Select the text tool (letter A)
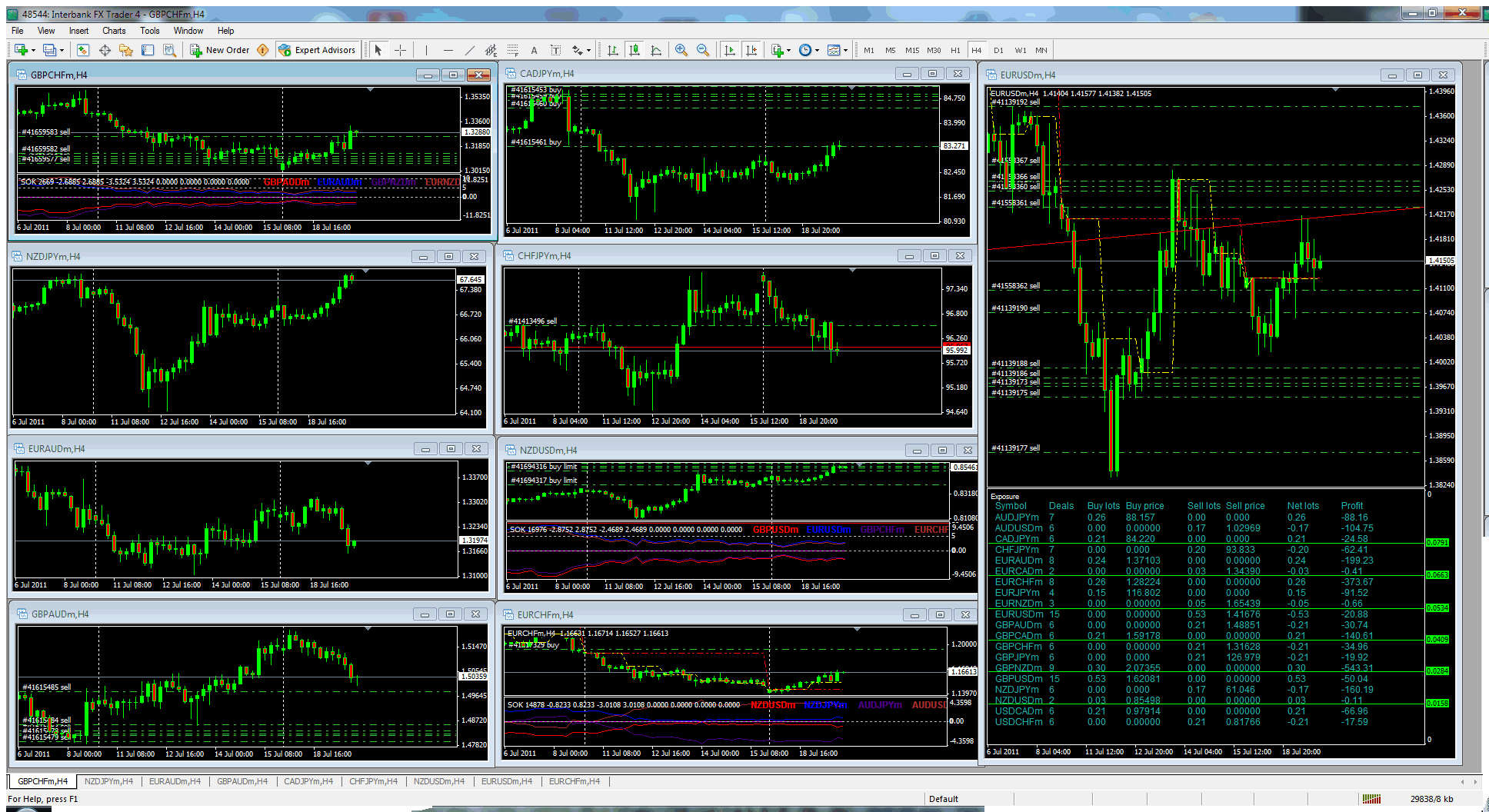Screen dimensions: 1489x812 click(534, 50)
